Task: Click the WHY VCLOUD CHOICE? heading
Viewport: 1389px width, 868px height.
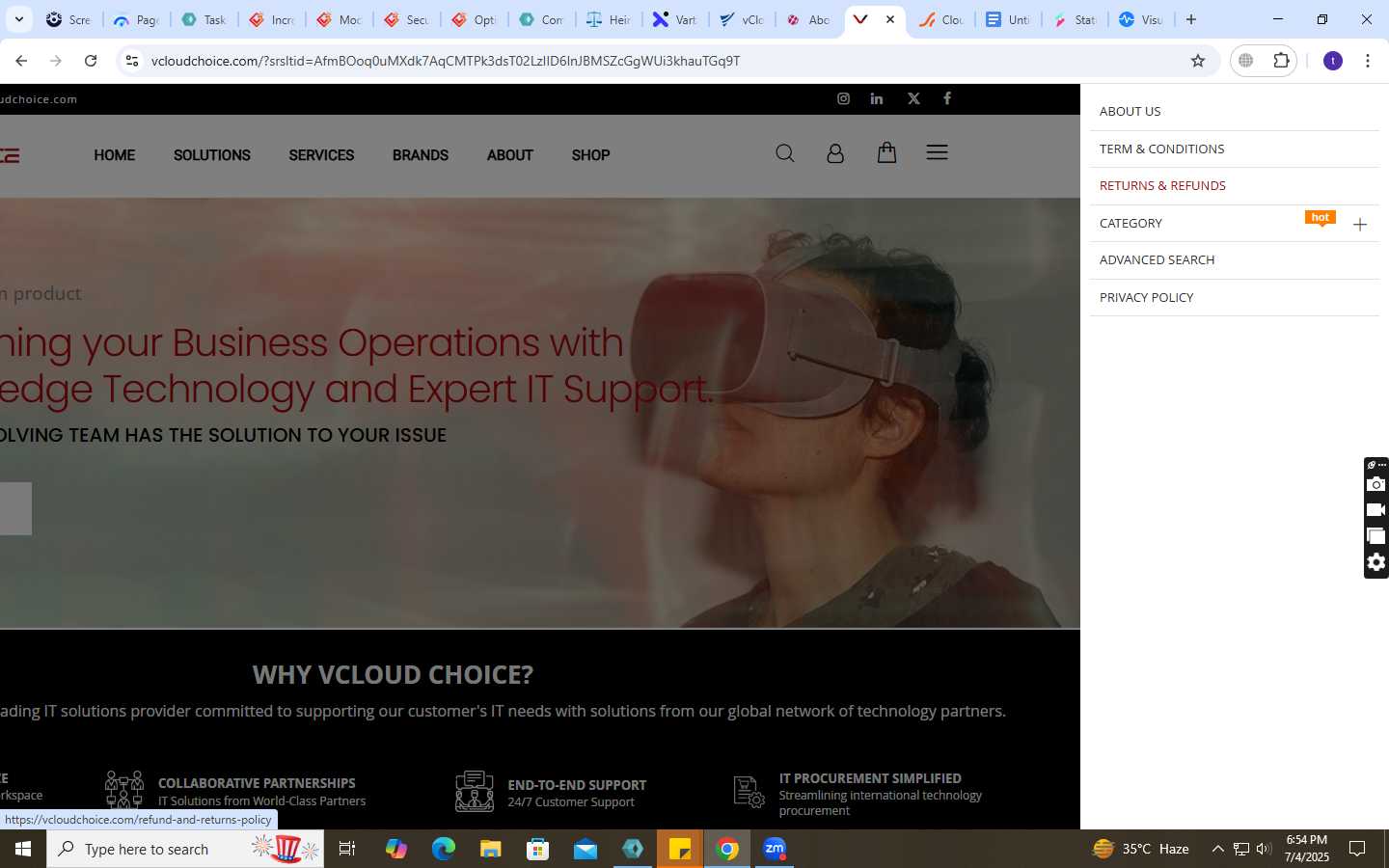Action: point(393,674)
